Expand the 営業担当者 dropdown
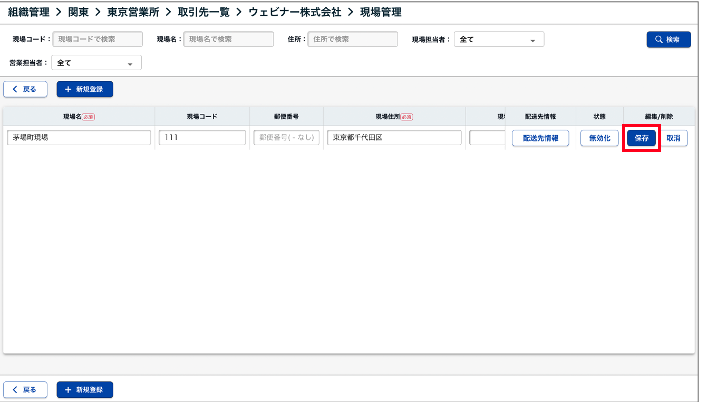702x402 pixels. tap(96, 63)
